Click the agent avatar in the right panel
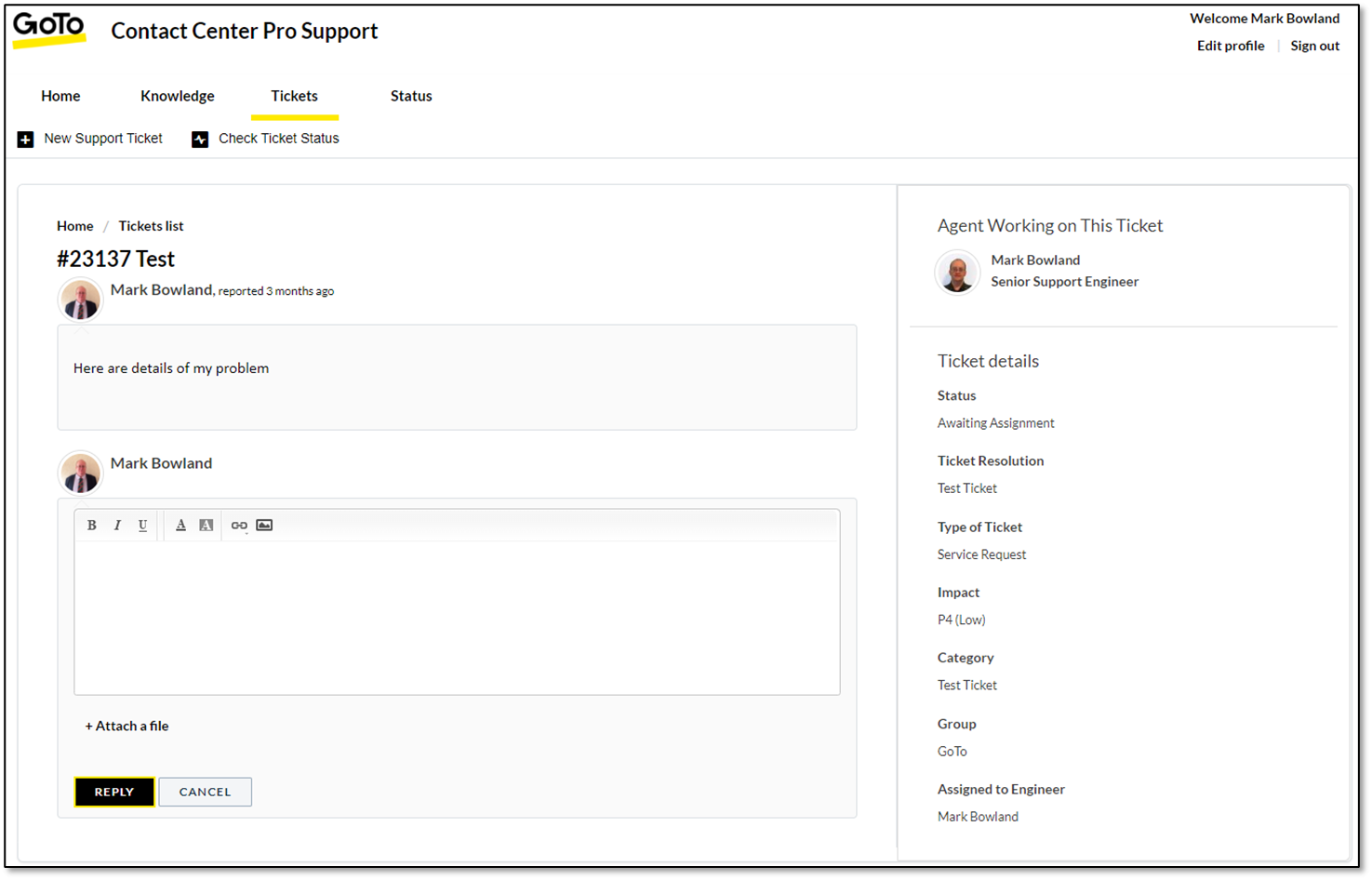 (x=957, y=273)
